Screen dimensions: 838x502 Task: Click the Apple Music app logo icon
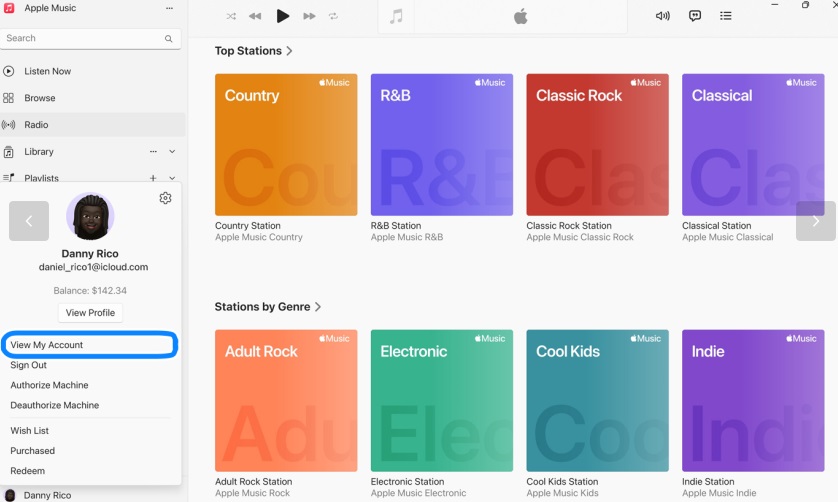[9, 8]
